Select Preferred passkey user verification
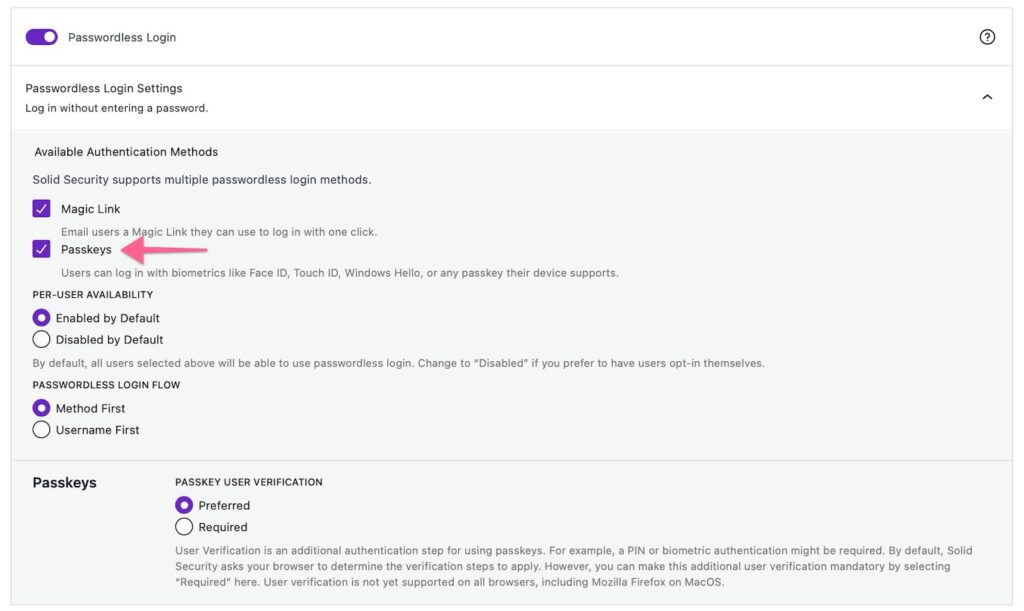The image size is (1024, 611). click(184, 505)
